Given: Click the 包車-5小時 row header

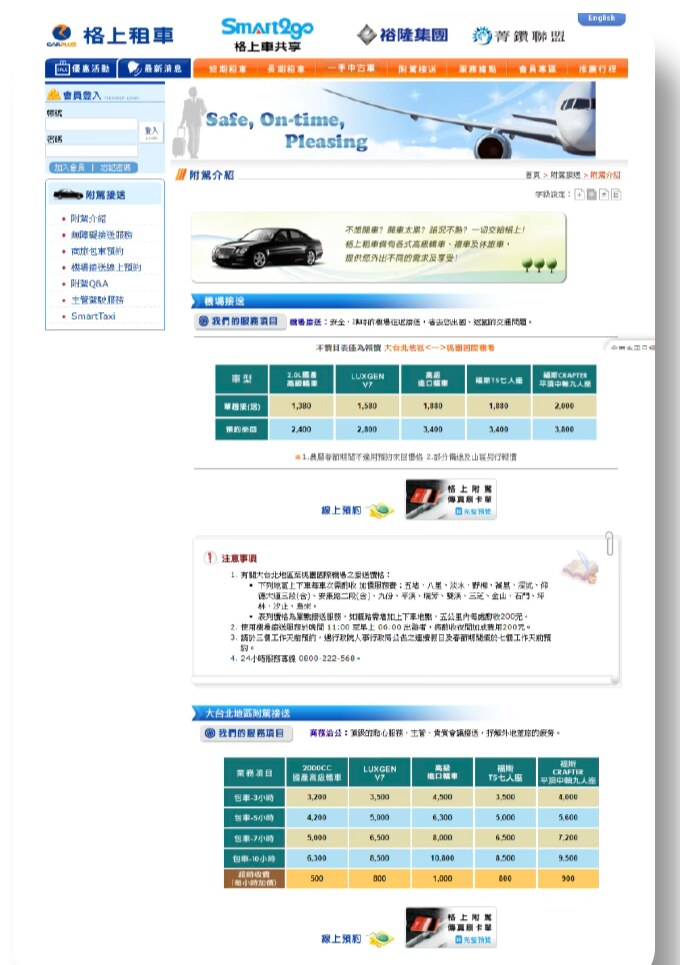Looking at the screenshot, I should point(254,817).
